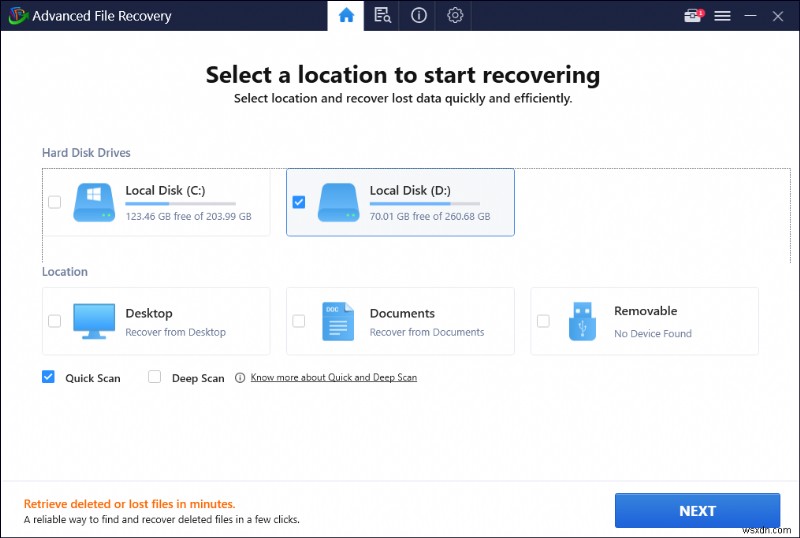This screenshot has height=538, width=800.
Task: Click the Location section heading
Action: coord(65,272)
